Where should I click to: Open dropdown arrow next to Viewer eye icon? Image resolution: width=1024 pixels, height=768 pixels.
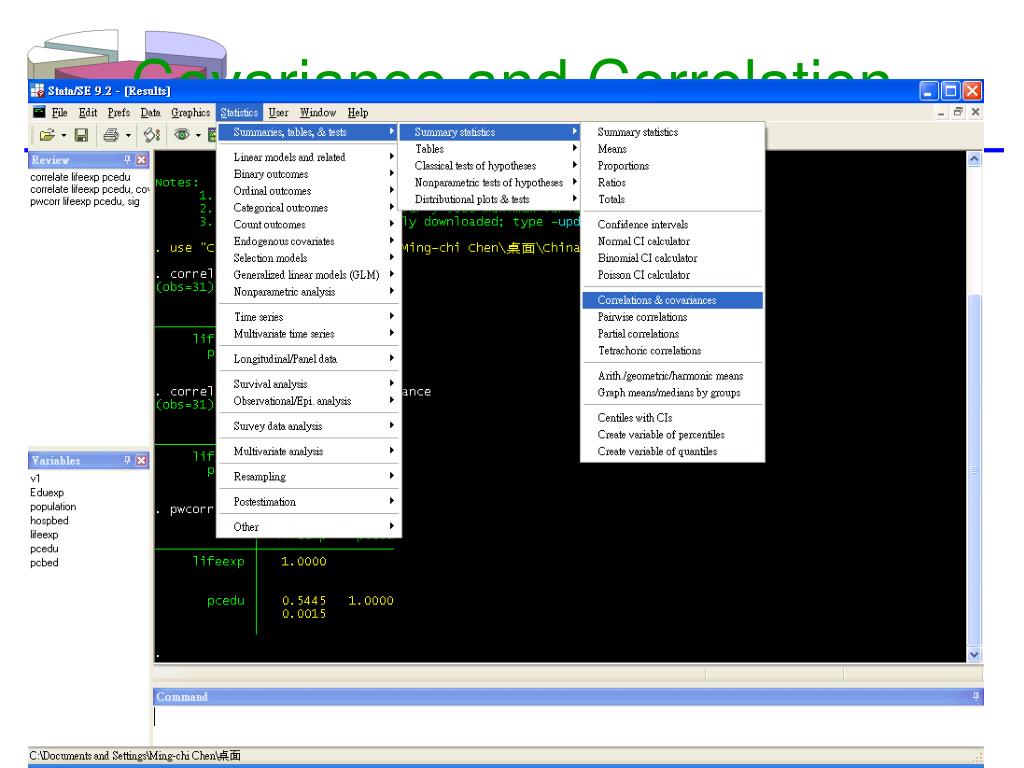tap(198, 135)
